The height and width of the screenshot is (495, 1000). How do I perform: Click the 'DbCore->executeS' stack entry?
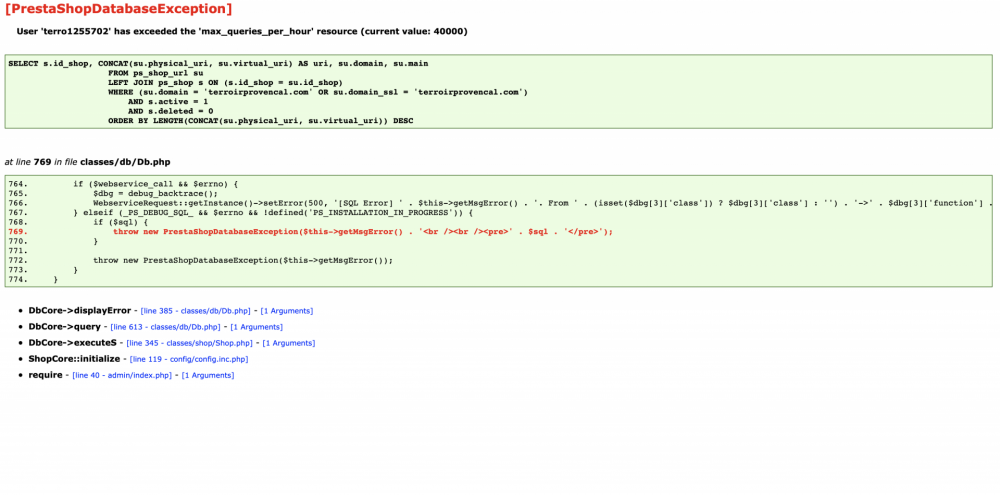pyautogui.click(x=72, y=343)
